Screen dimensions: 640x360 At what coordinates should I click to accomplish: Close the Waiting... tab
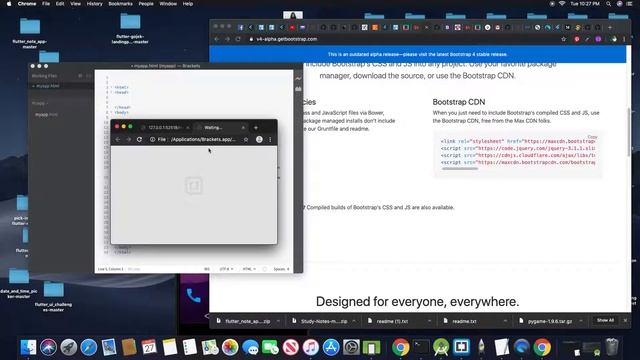tap(243, 128)
